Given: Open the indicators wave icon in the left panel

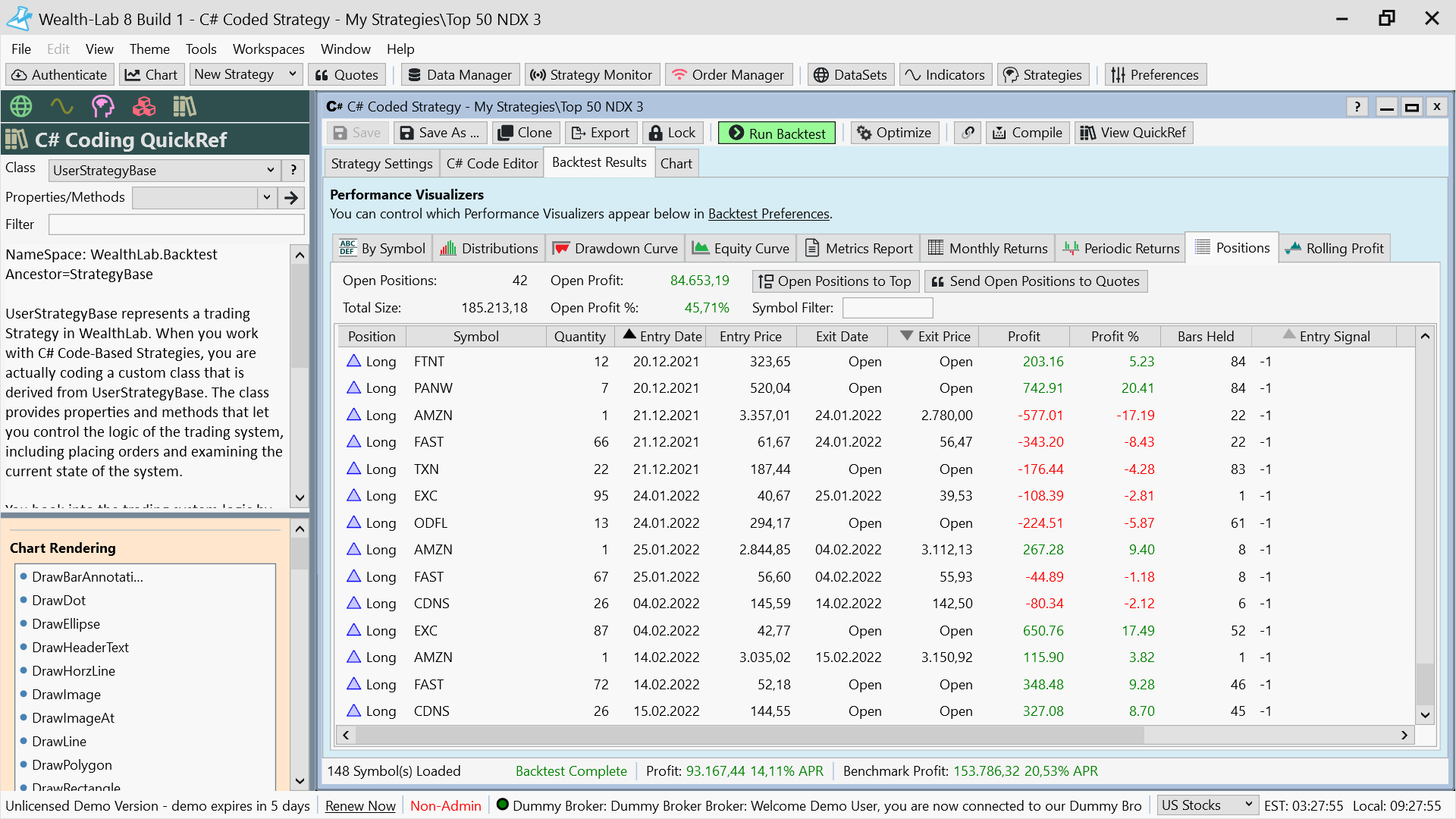Looking at the screenshot, I should point(62,106).
